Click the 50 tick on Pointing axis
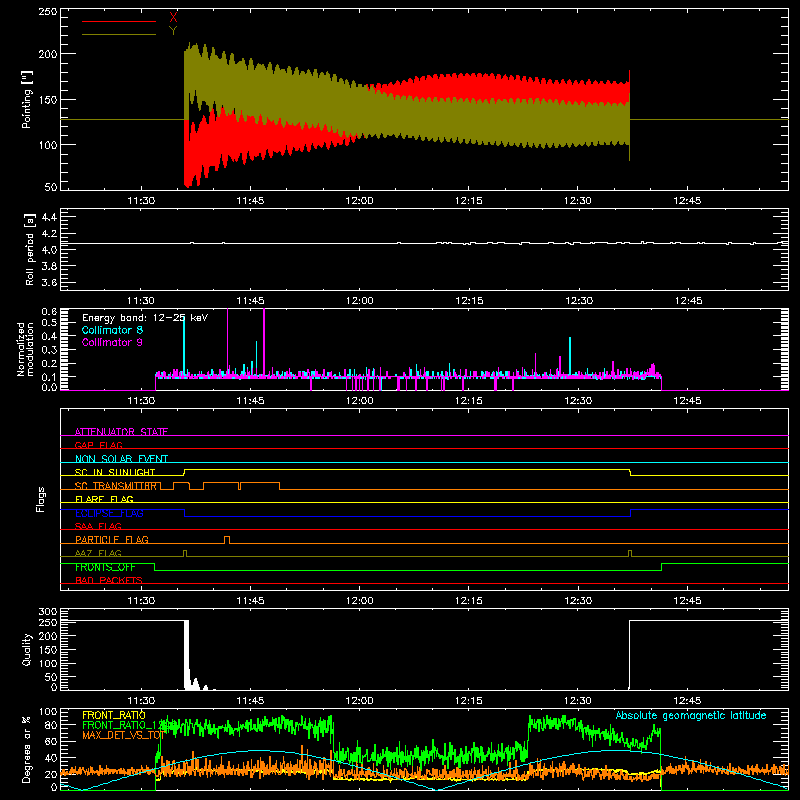Image resolution: width=800 pixels, height=800 pixels. (x=51, y=187)
